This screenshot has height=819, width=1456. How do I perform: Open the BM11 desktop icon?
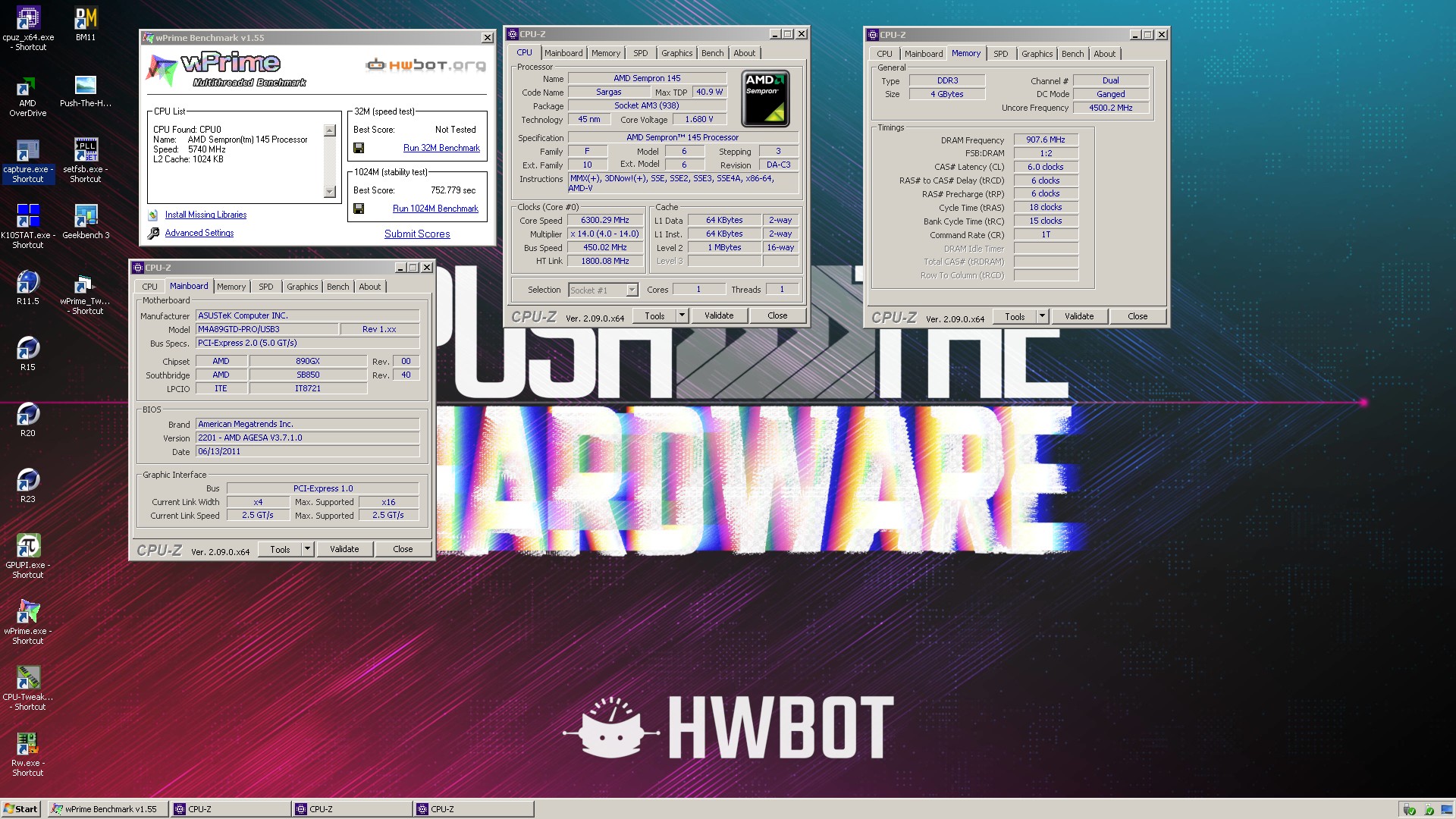tap(86, 18)
